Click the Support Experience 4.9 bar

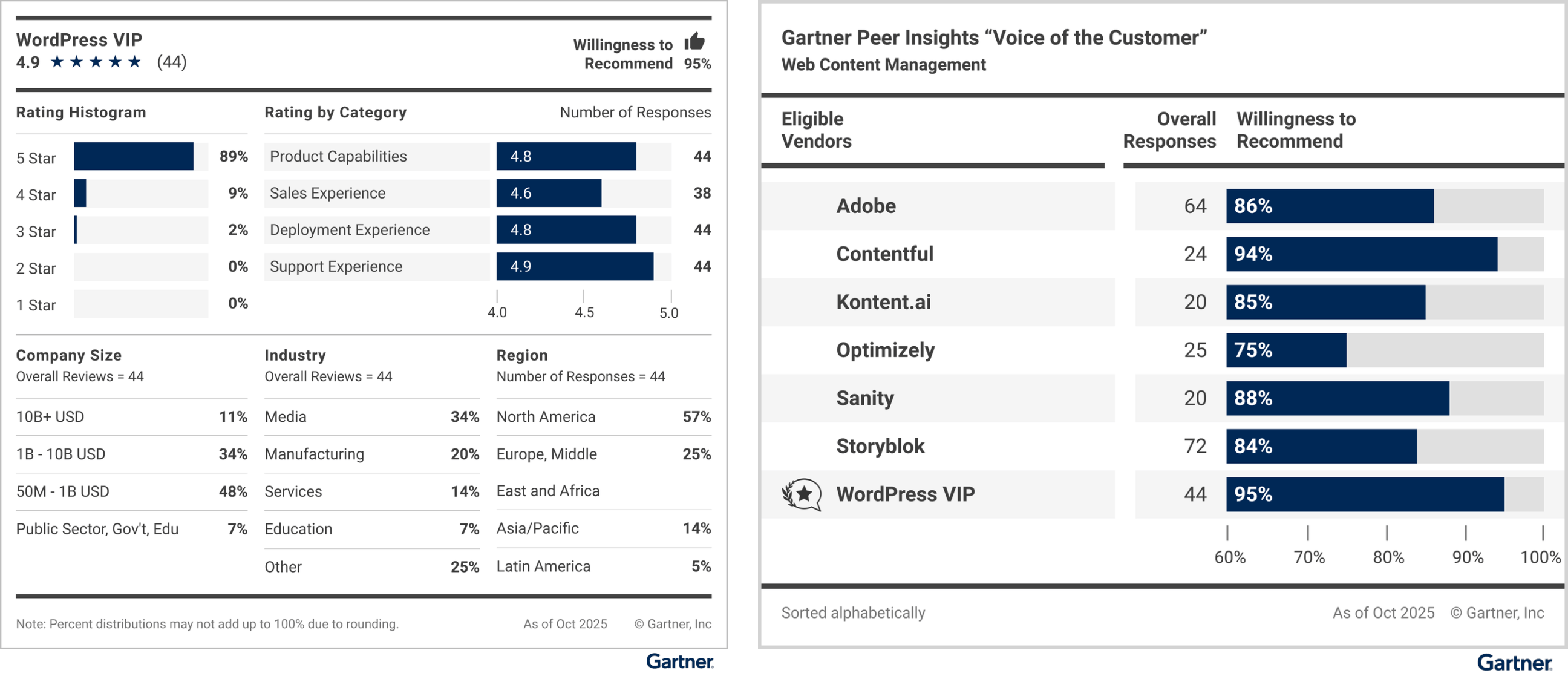pyautogui.click(x=575, y=267)
